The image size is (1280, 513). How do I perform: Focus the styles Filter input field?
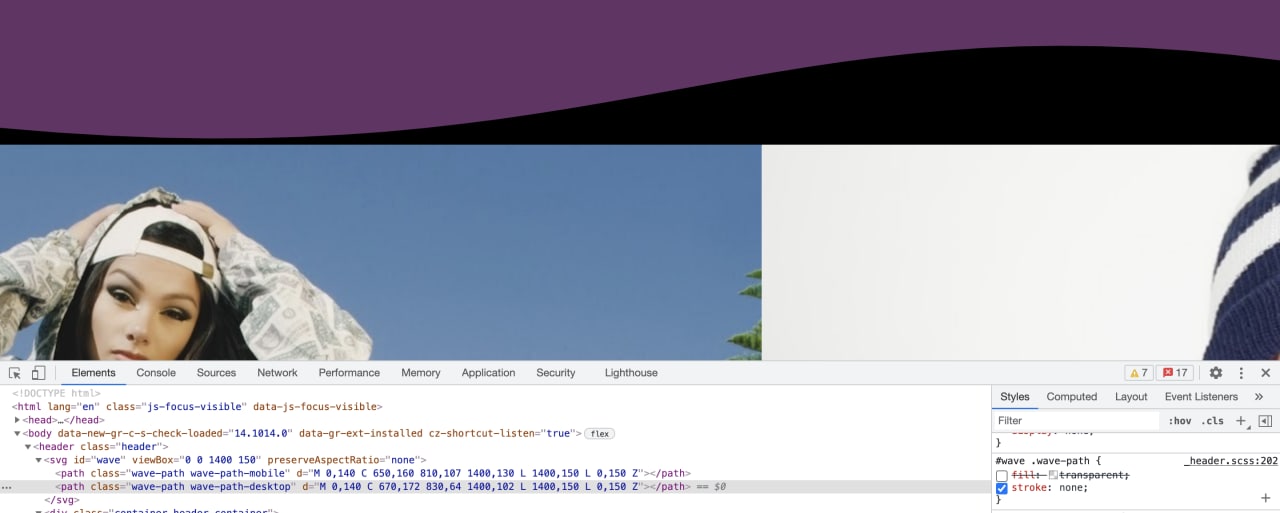[1078, 421]
